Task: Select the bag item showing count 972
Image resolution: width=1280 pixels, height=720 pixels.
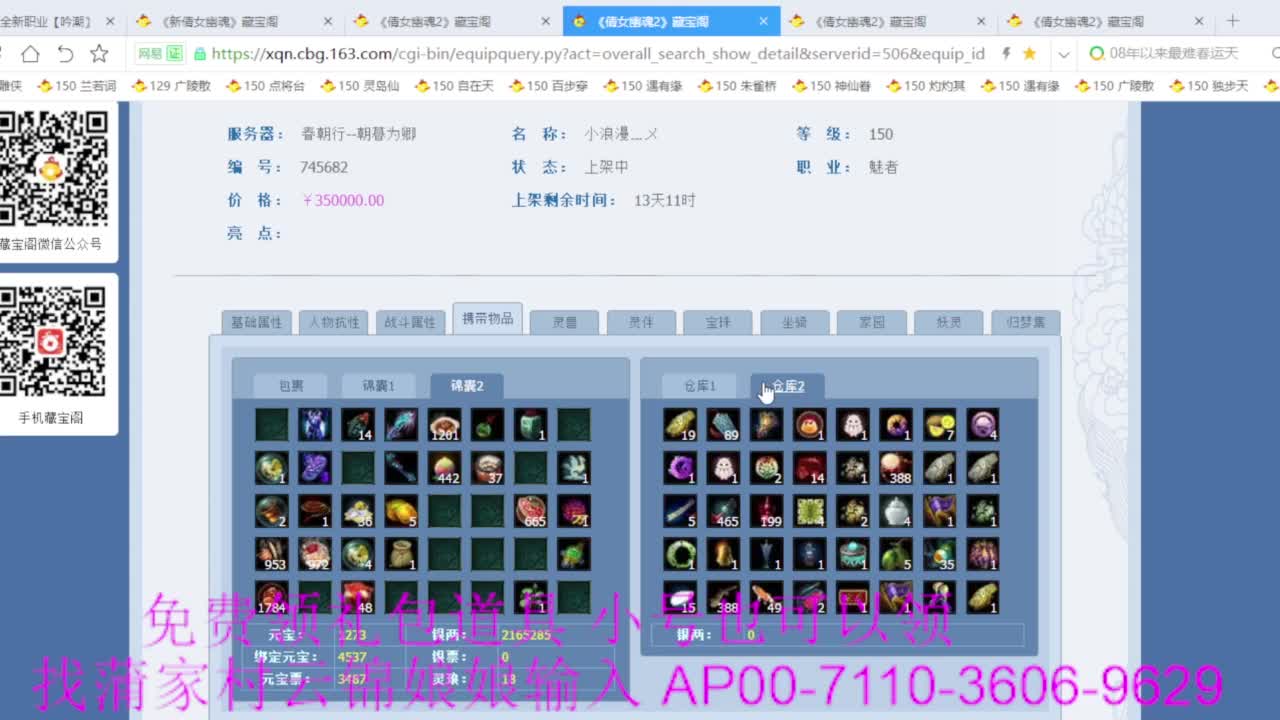Action: (x=314, y=554)
